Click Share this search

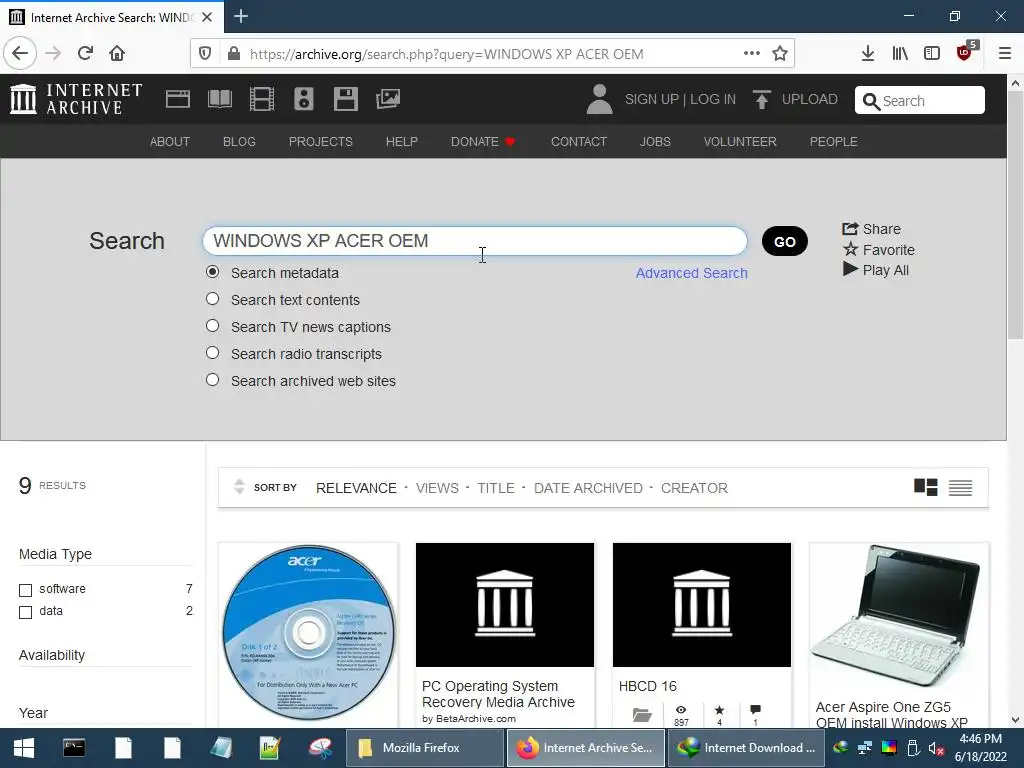[871, 229]
